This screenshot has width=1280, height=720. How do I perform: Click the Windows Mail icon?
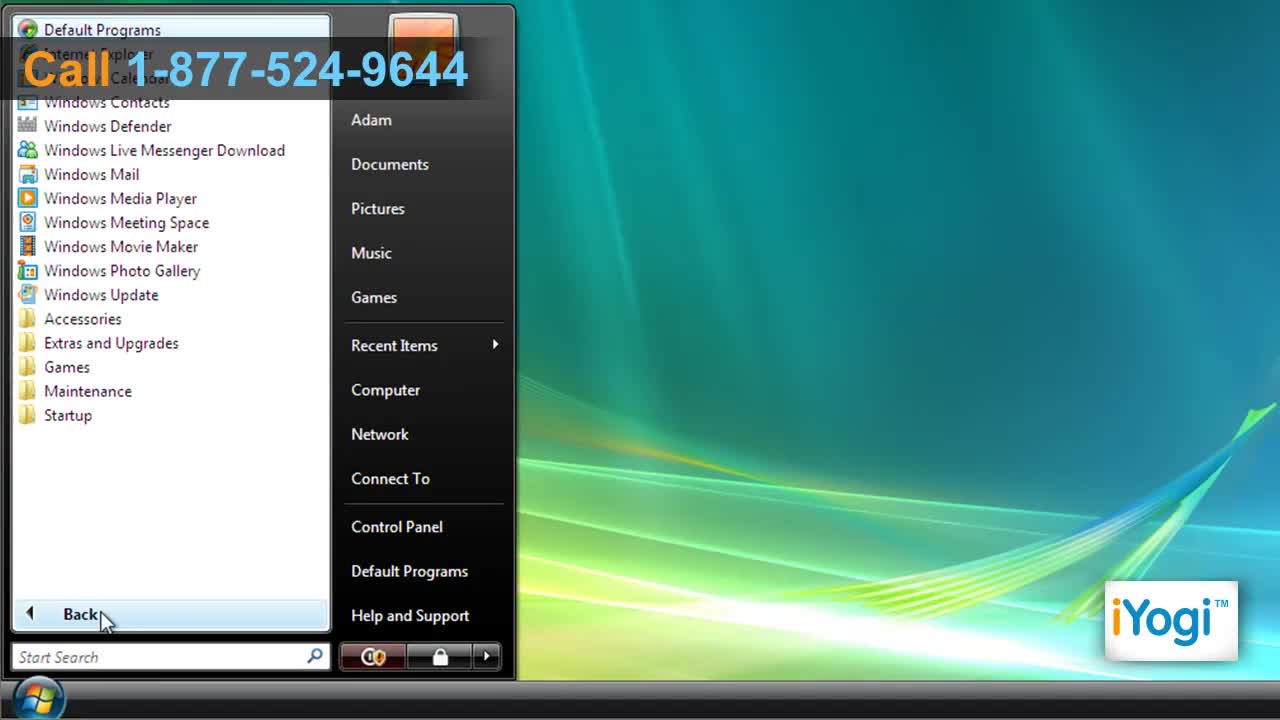(28, 174)
